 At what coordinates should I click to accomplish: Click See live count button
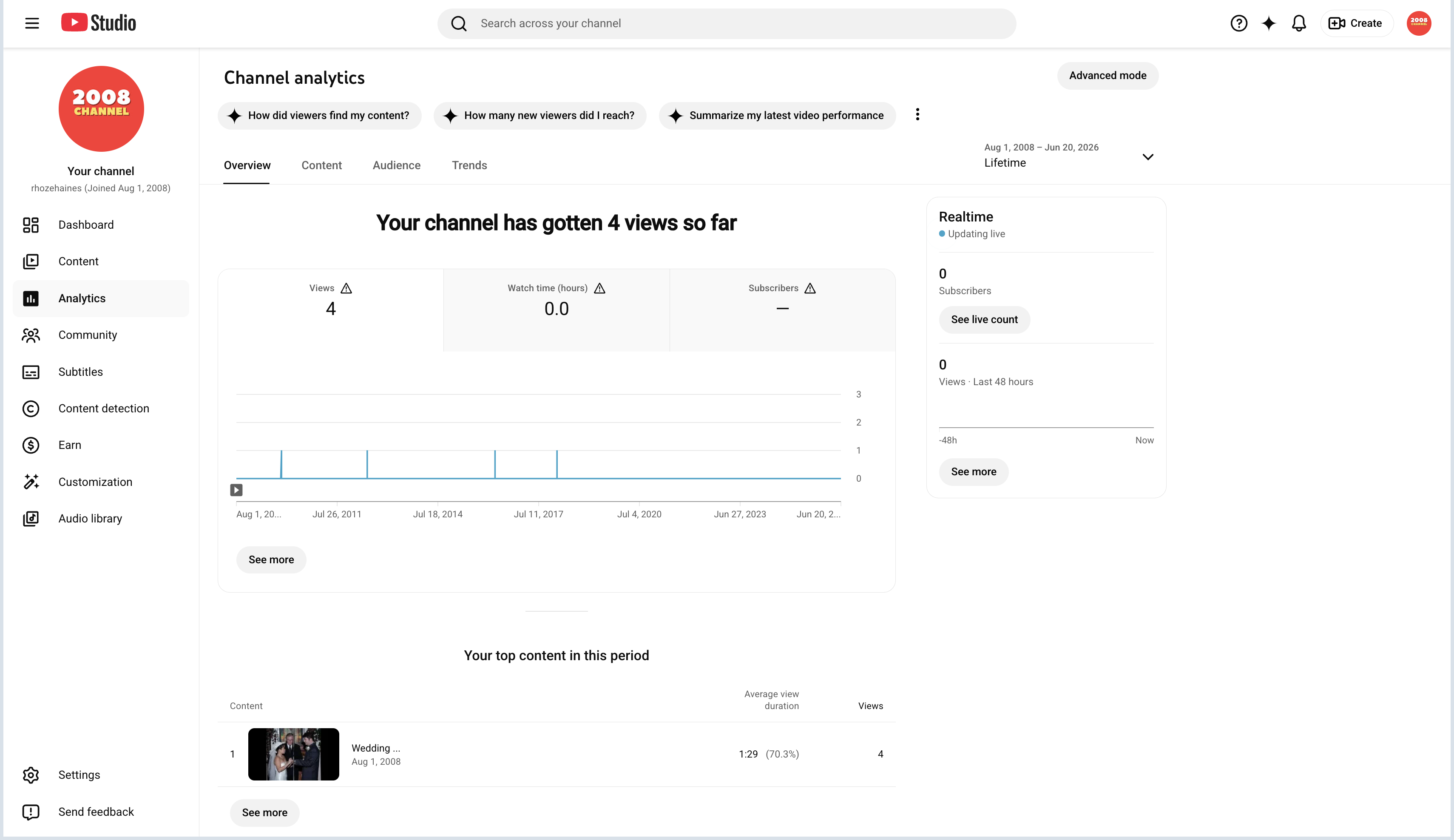coord(984,320)
